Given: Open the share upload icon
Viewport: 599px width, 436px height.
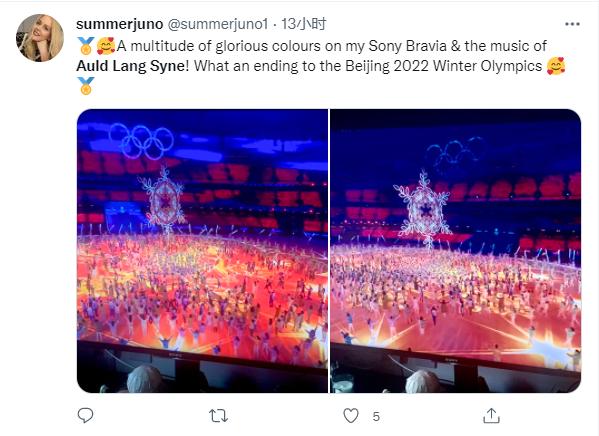Looking at the screenshot, I should coord(491,415).
